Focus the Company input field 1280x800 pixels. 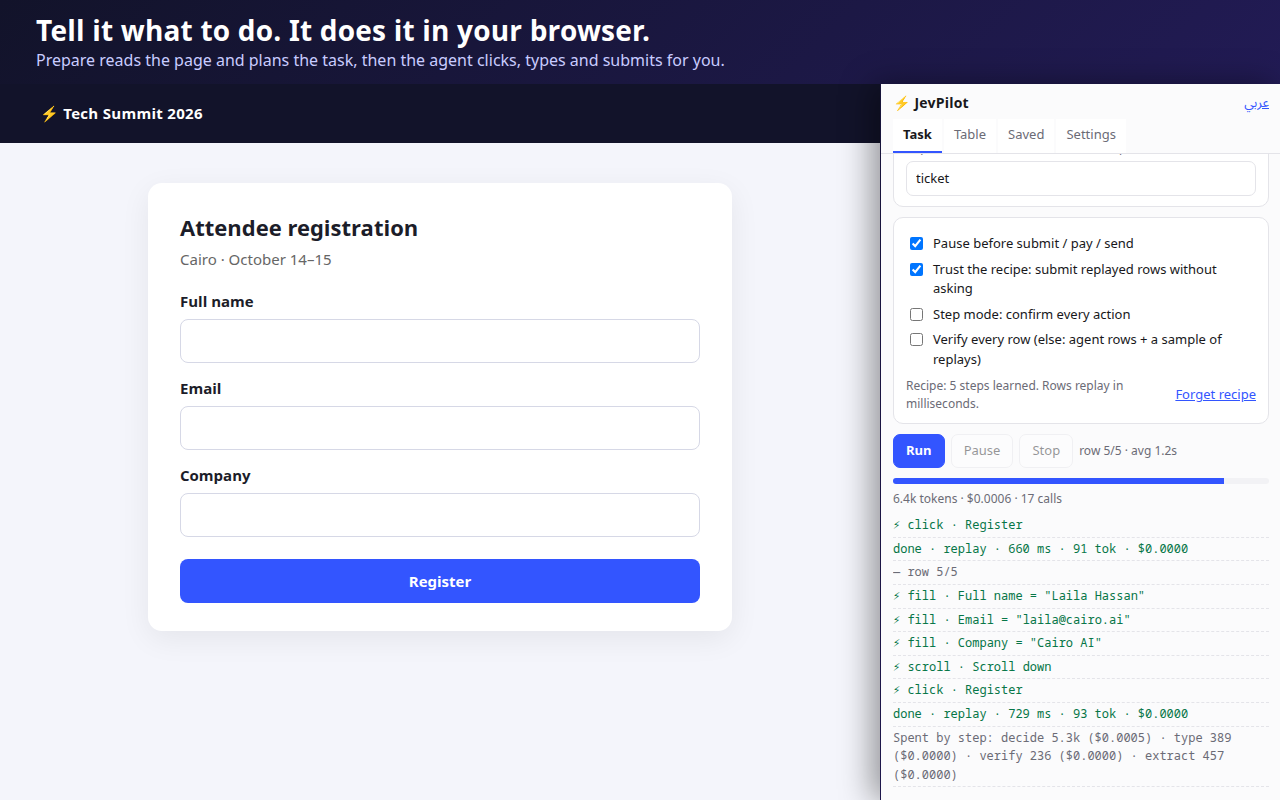[440, 515]
